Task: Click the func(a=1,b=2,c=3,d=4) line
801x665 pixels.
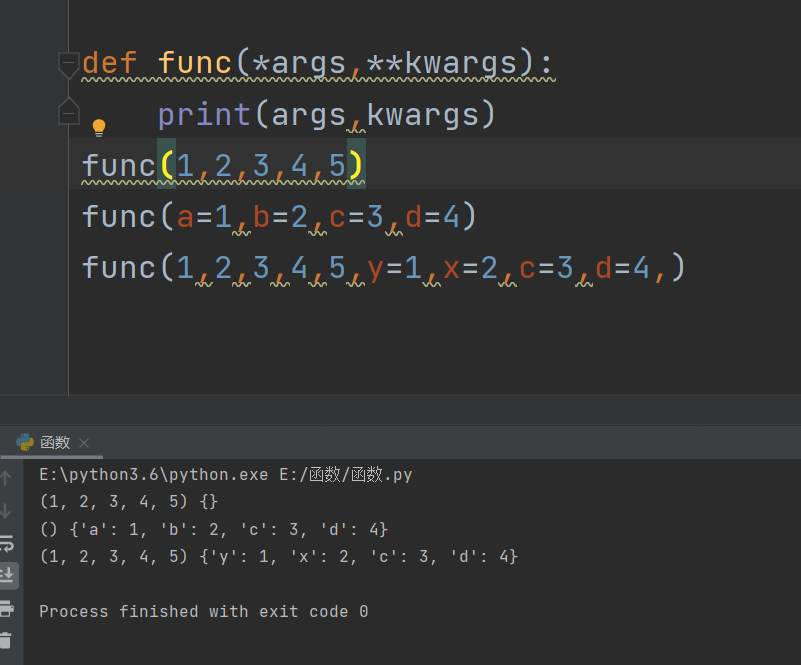Action: (x=279, y=217)
